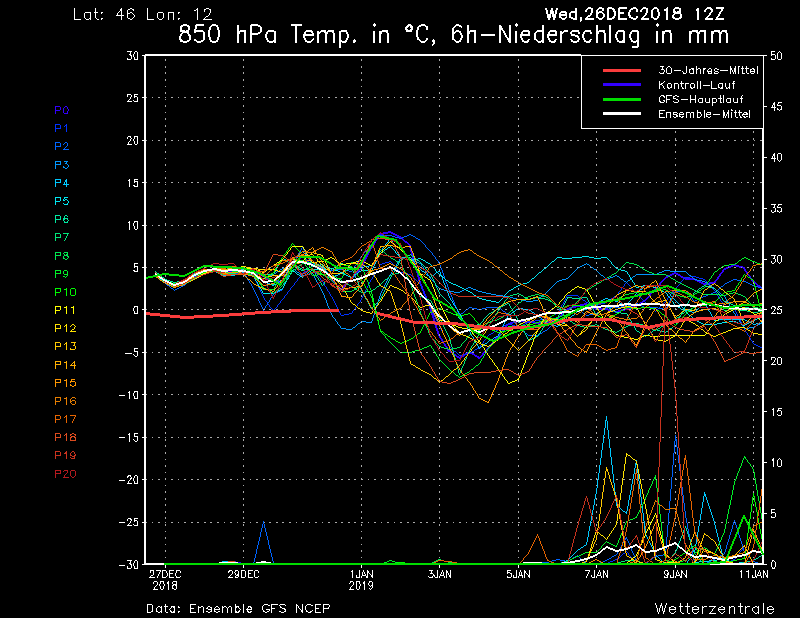The width and height of the screenshot is (800, 618).
Task: Click the P8 ensemble member label
Action: (x=62, y=256)
